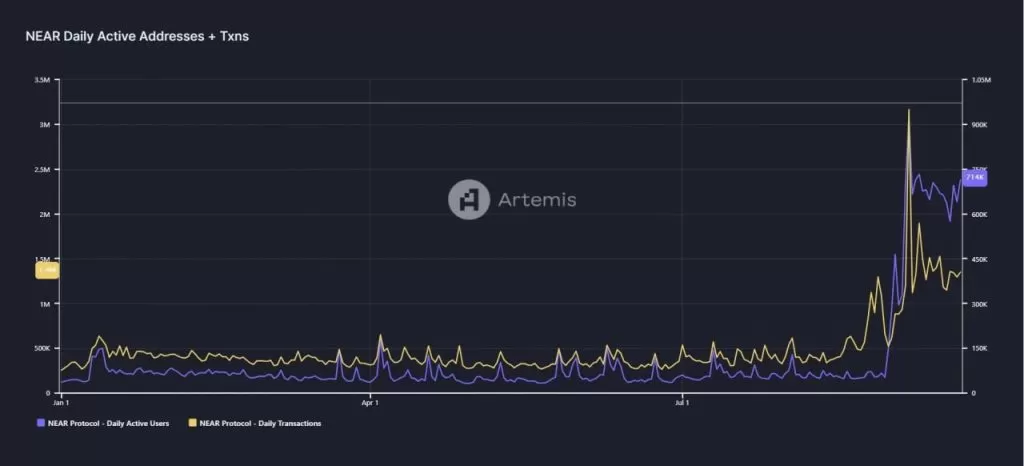Toggle the Daily Transactions legend series
The height and width of the screenshot is (466, 1024).
click(260, 423)
